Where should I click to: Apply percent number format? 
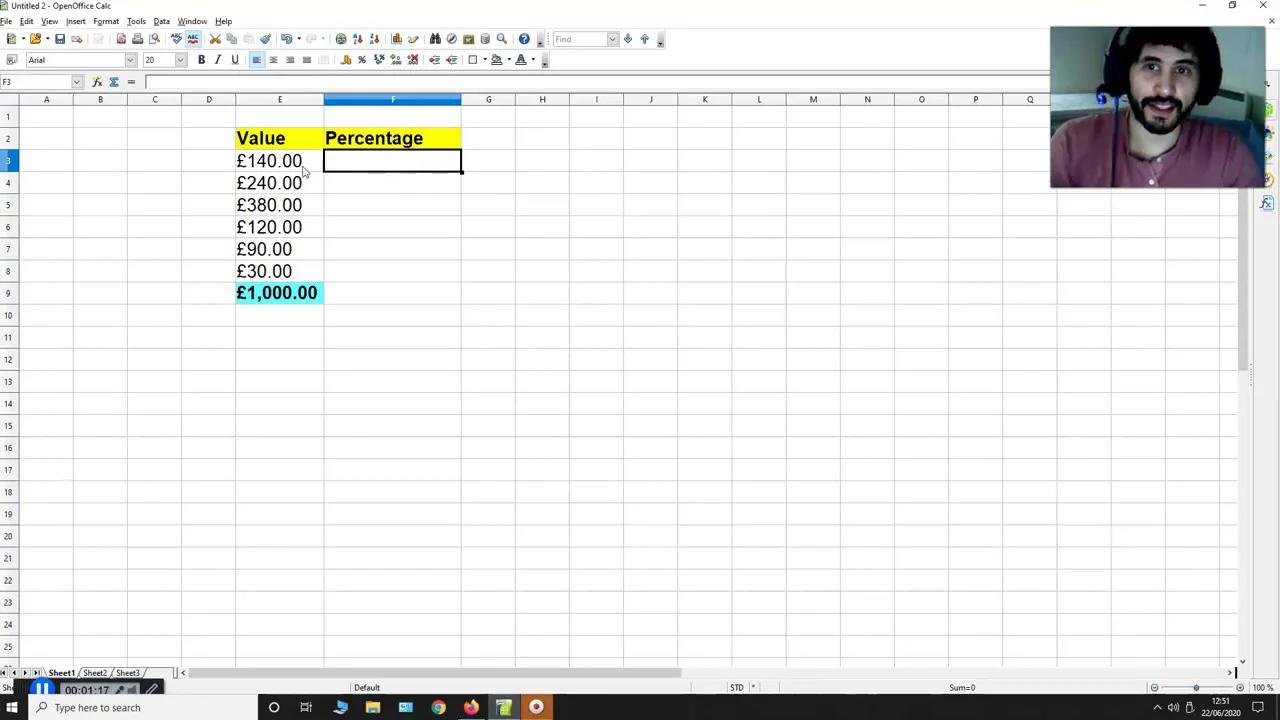pyautogui.click(x=362, y=60)
